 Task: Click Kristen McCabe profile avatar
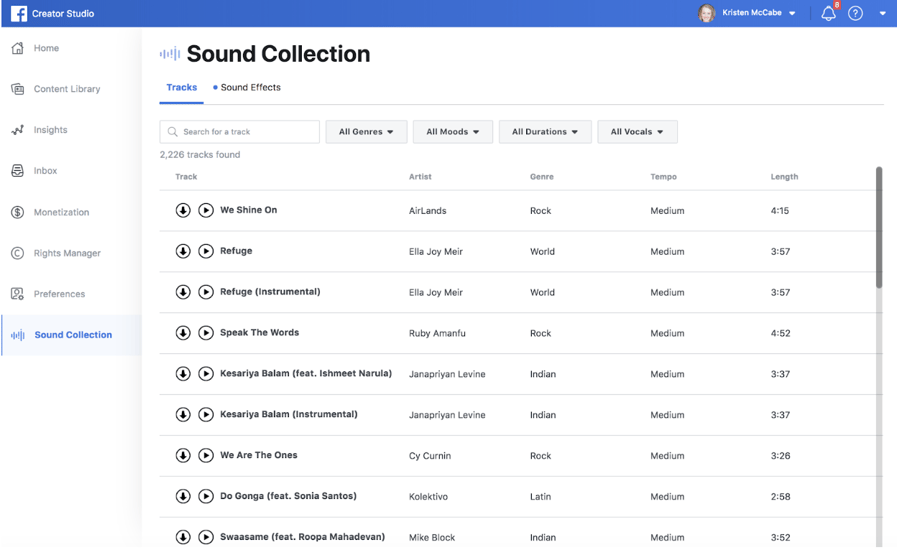tap(707, 13)
